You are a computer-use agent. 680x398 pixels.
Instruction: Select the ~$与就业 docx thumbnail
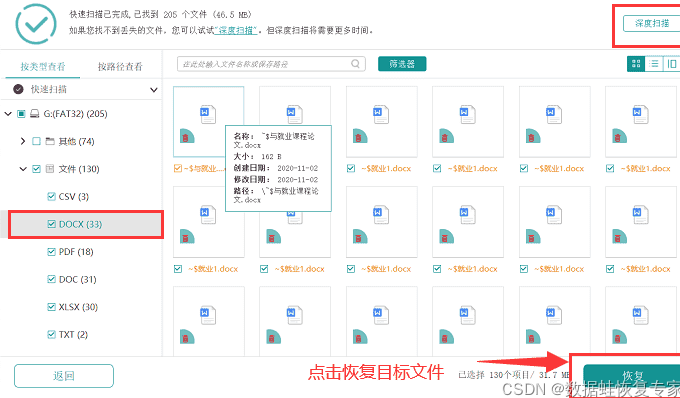coord(208,122)
